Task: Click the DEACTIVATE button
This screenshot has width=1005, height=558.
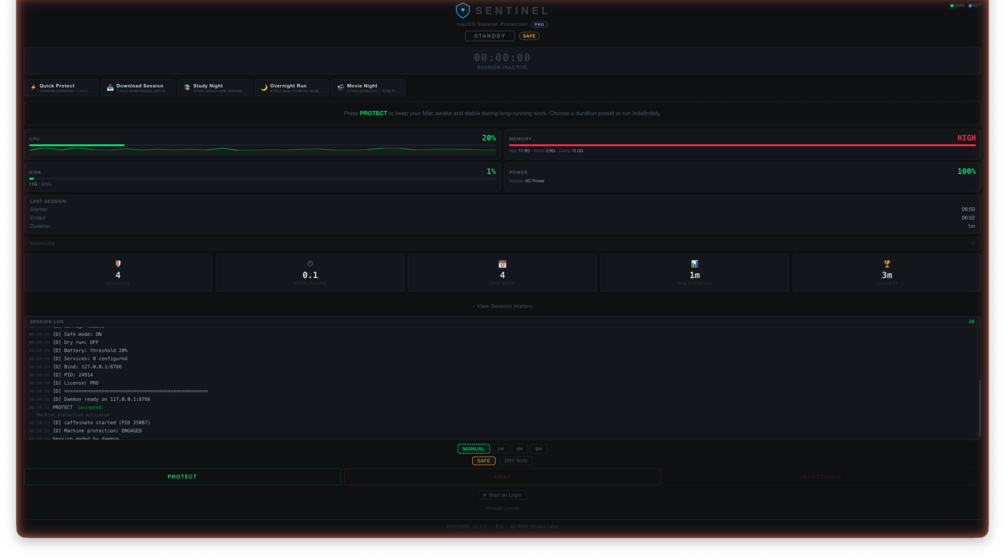Action: tap(822, 477)
